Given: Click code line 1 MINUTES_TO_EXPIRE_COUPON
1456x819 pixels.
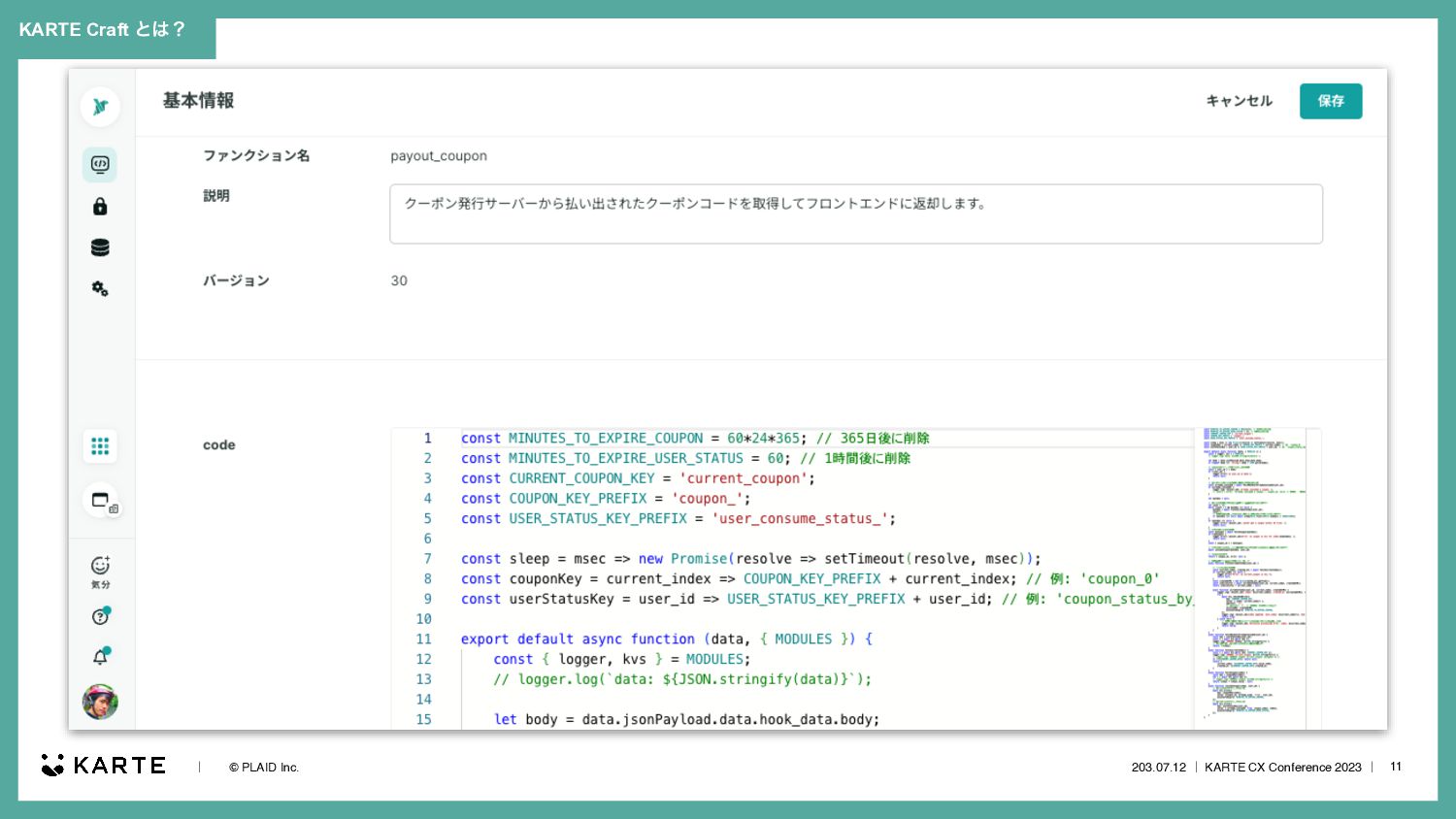Looking at the screenshot, I should (695, 439).
